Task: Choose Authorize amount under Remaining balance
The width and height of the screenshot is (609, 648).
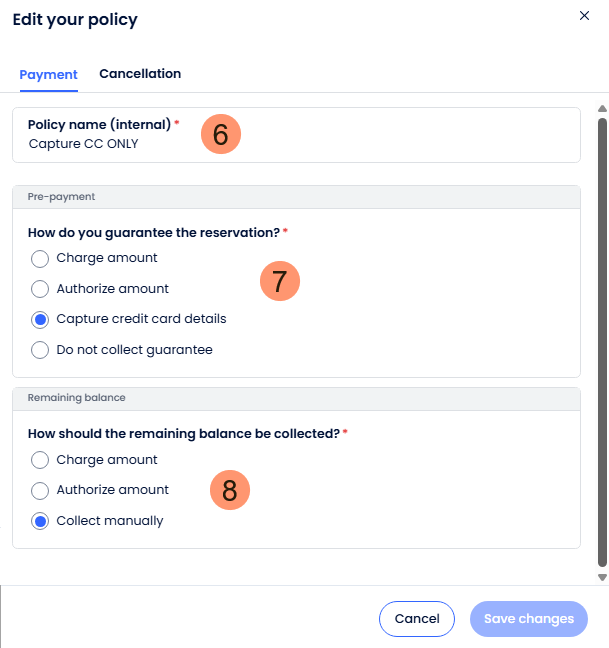Action: tap(40, 491)
